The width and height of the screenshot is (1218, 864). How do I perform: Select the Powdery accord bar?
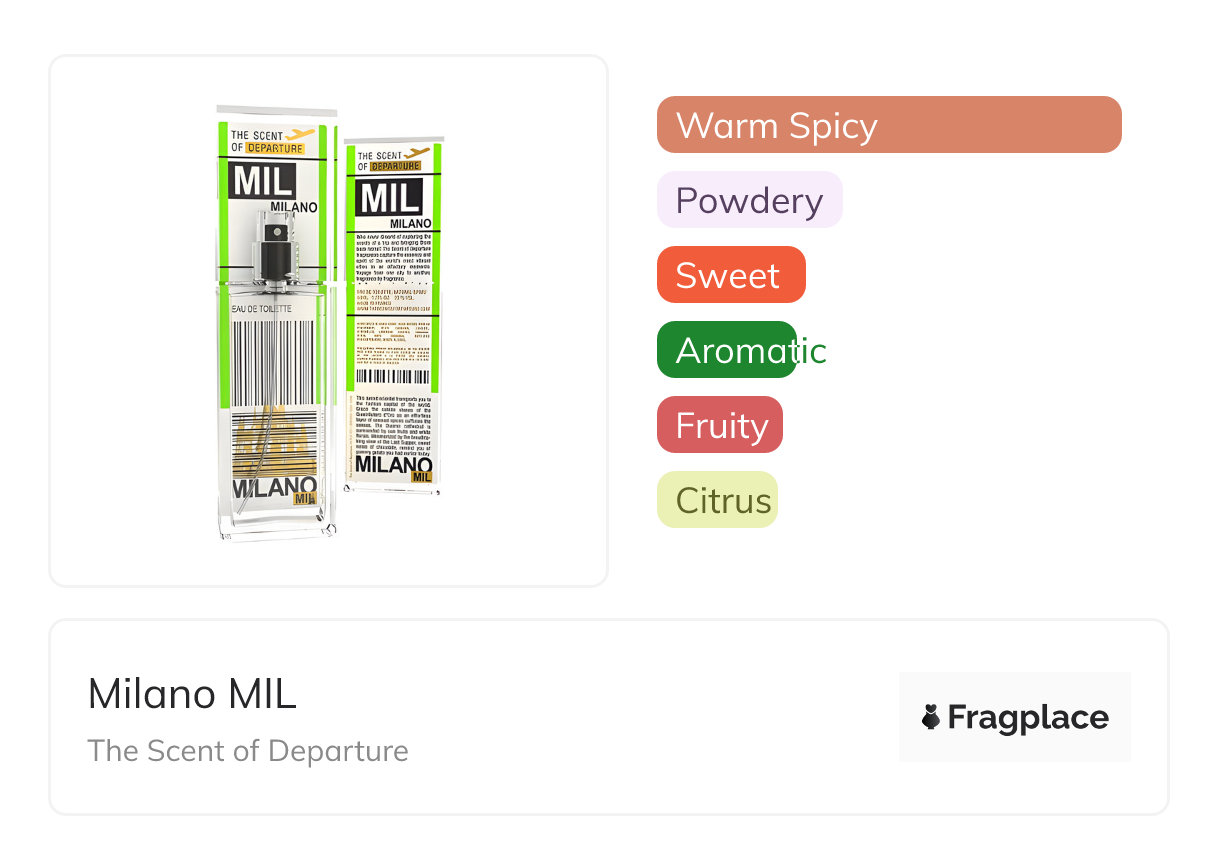(749, 200)
